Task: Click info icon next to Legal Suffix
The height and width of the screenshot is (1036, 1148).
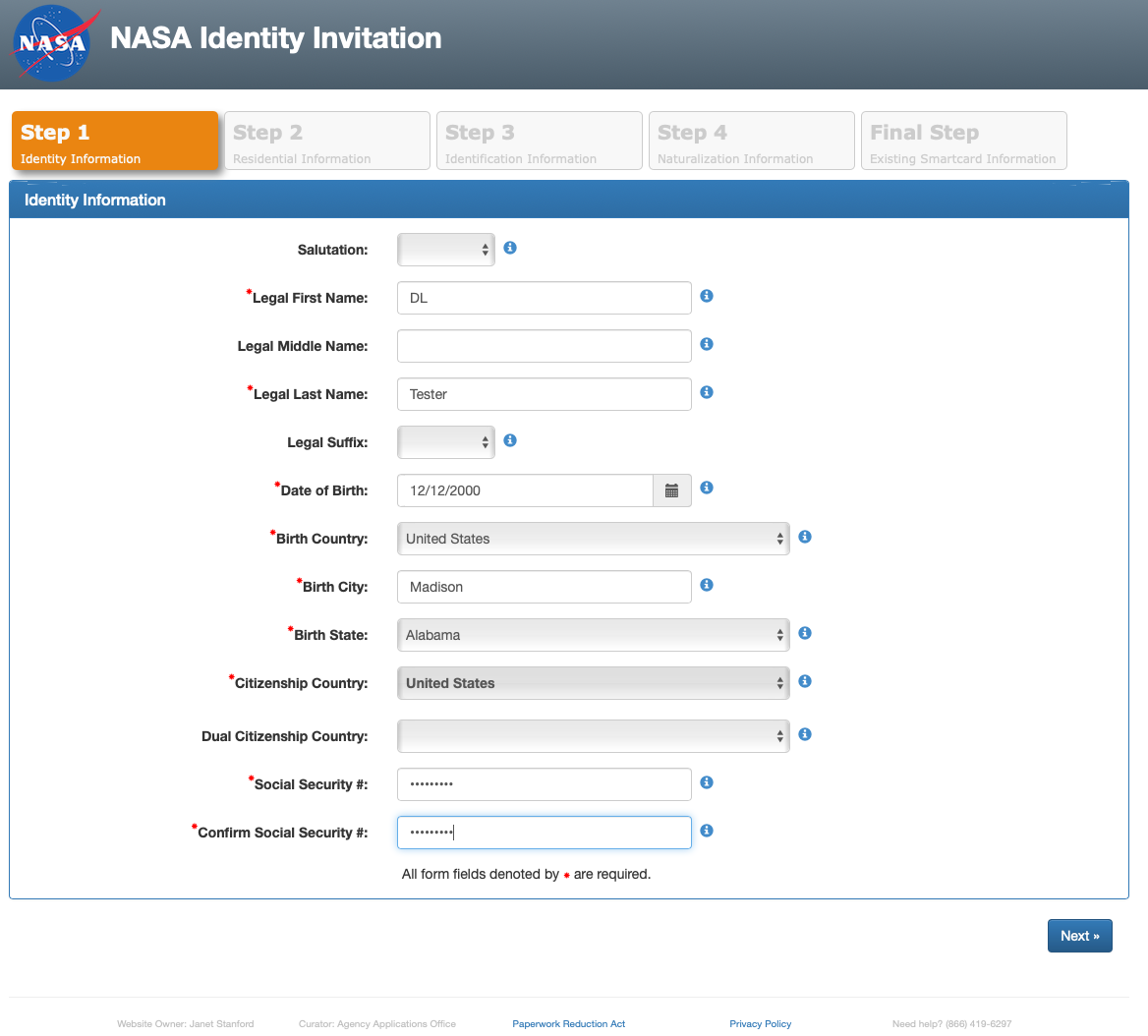Action: coord(510,441)
